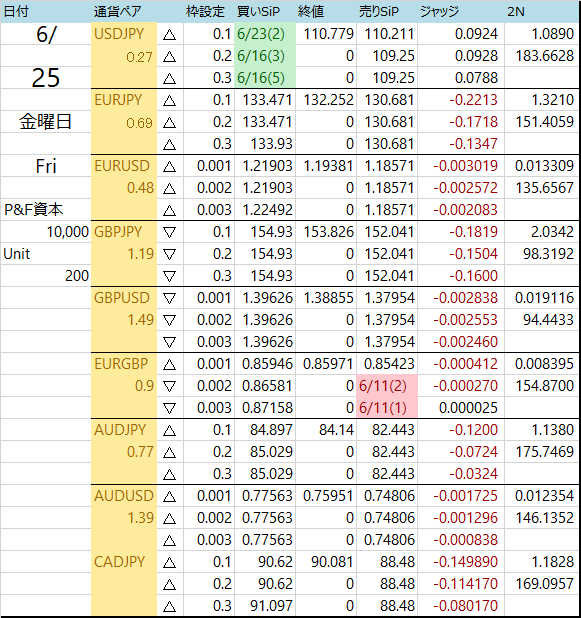Click the 金曜日 weekday cell
The image size is (581, 618).
pyautogui.click(x=45, y=122)
